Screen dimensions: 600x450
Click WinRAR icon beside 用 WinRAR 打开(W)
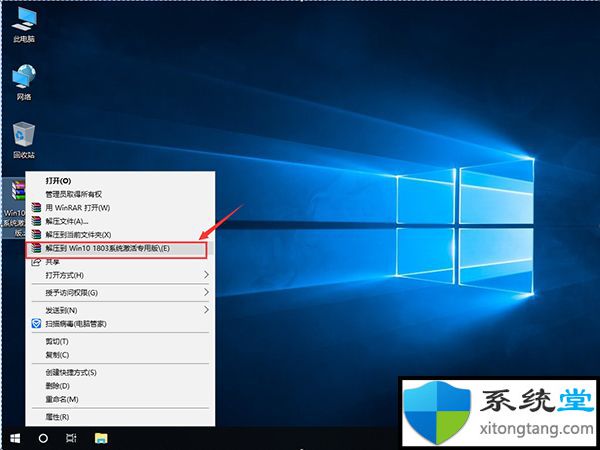click(x=36, y=208)
